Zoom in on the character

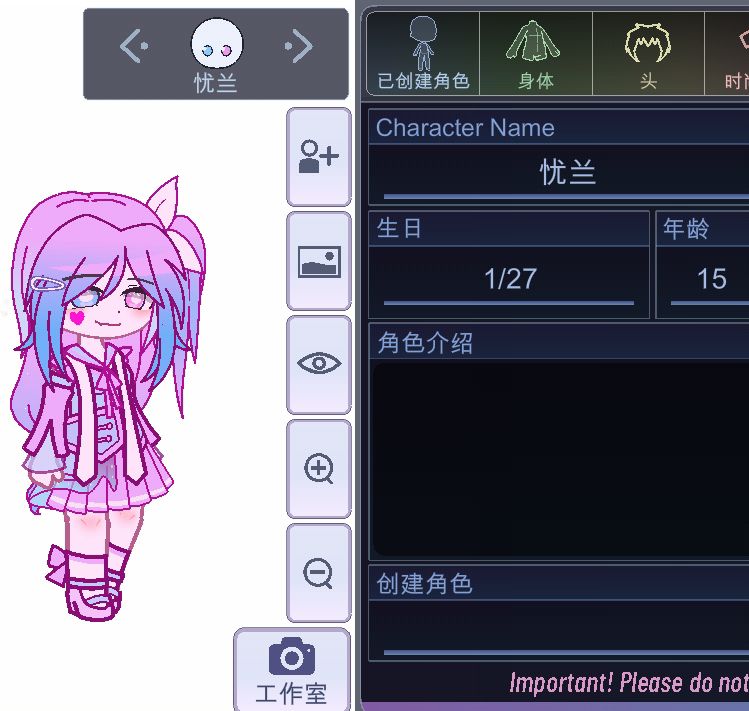click(319, 469)
